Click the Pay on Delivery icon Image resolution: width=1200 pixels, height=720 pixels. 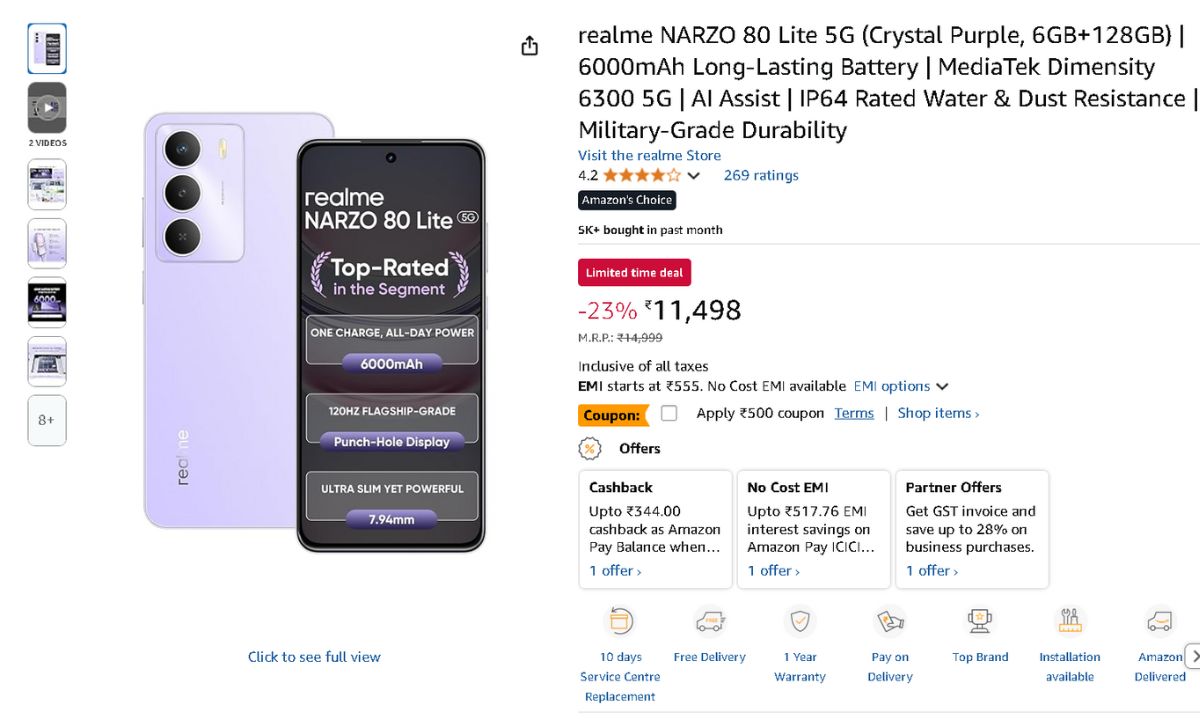[x=890, y=622]
